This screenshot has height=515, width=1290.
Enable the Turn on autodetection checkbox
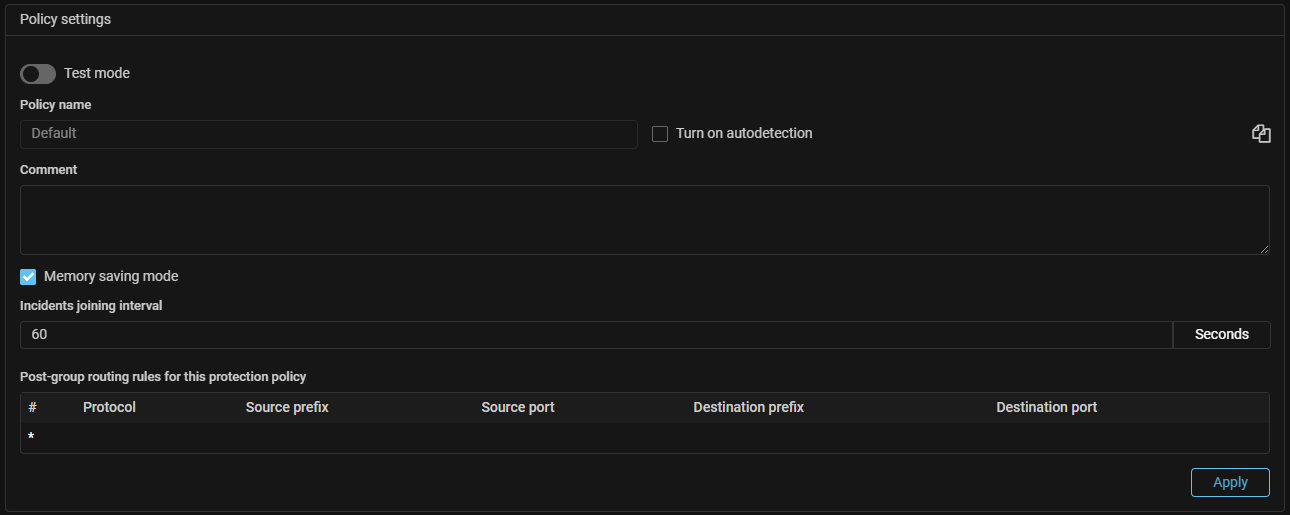660,134
